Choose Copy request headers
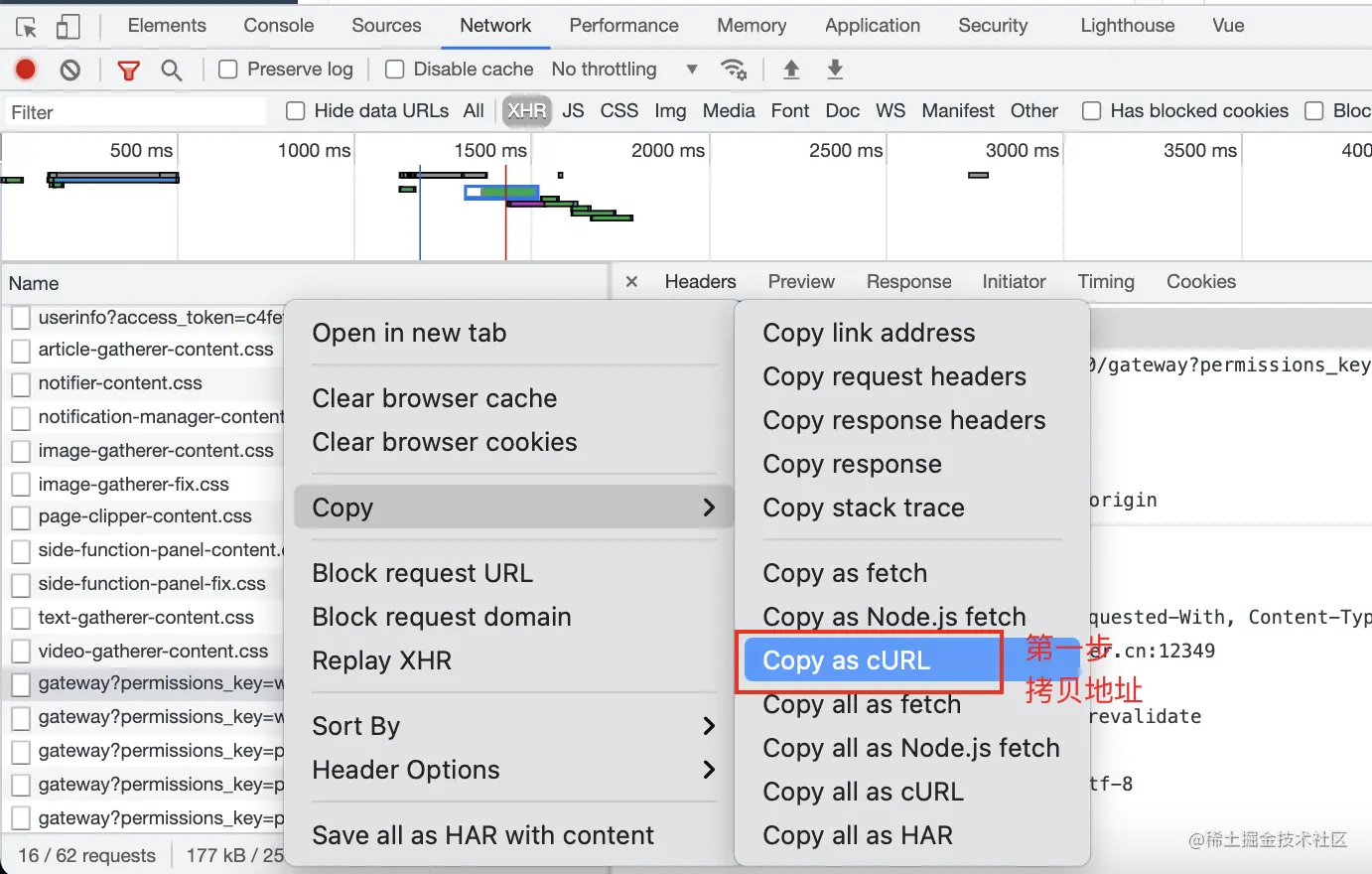The width and height of the screenshot is (1372, 874). 894,376
